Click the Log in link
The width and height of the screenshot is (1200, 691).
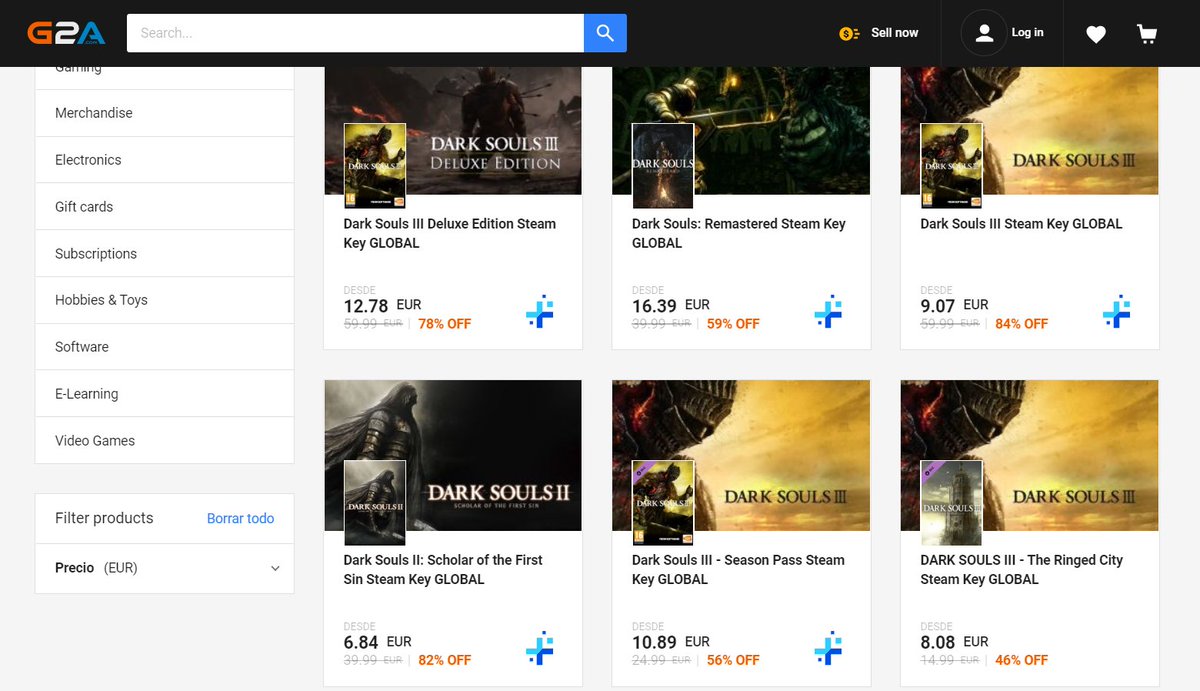coord(1027,33)
